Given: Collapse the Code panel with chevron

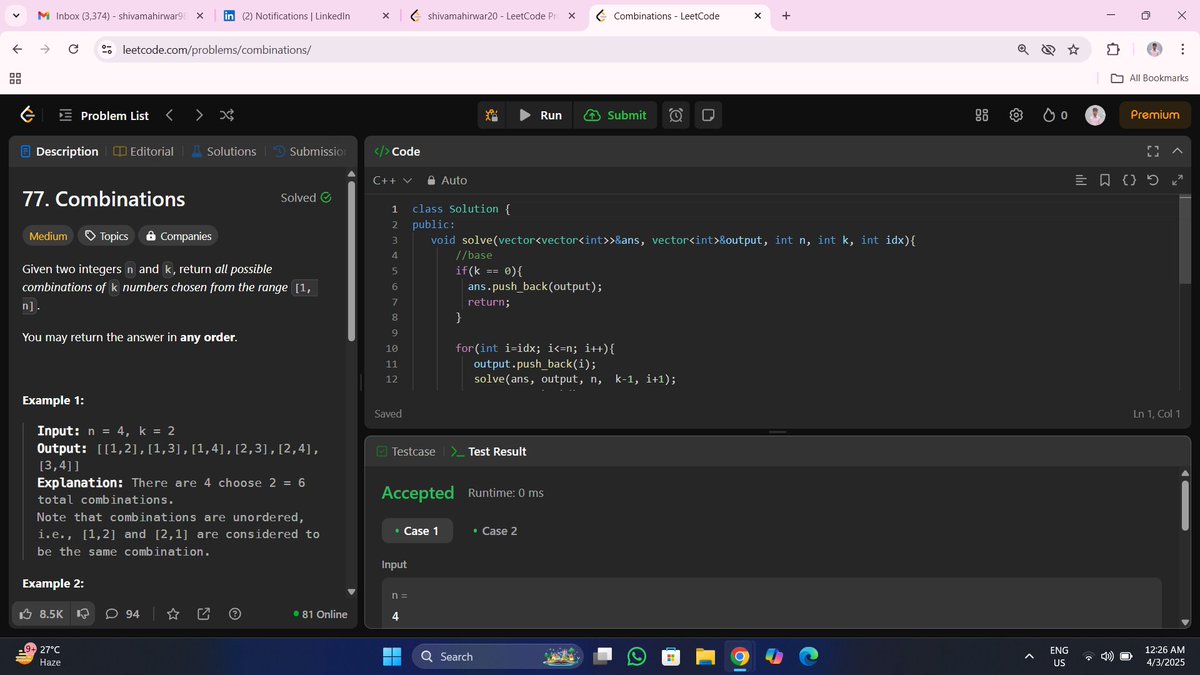Looking at the screenshot, I should click(x=1176, y=151).
